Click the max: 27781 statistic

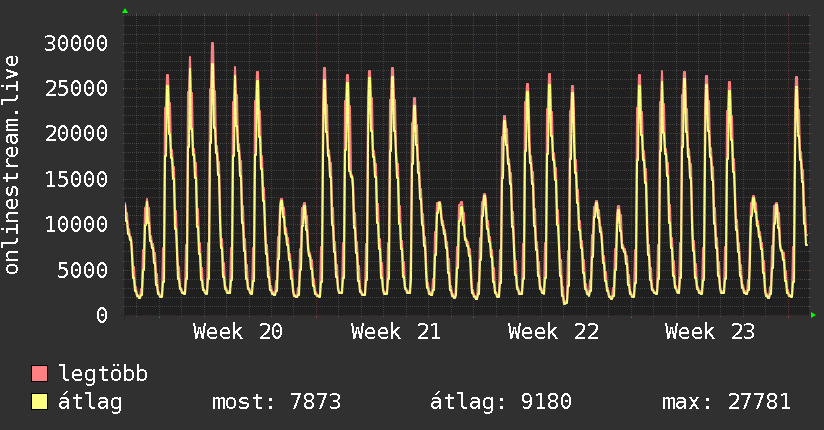726,402
